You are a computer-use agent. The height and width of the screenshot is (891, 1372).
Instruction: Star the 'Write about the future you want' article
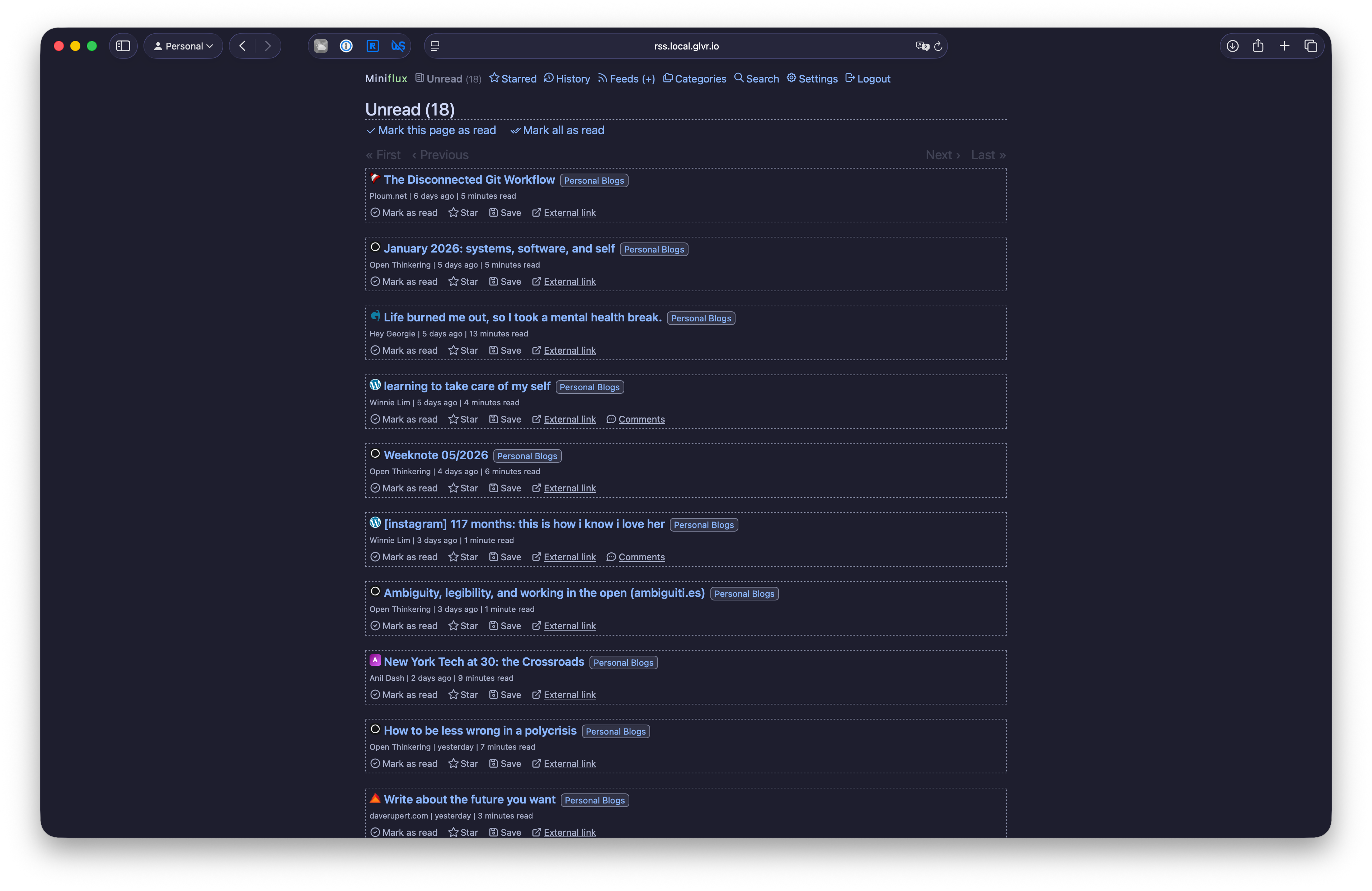[x=462, y=832]
